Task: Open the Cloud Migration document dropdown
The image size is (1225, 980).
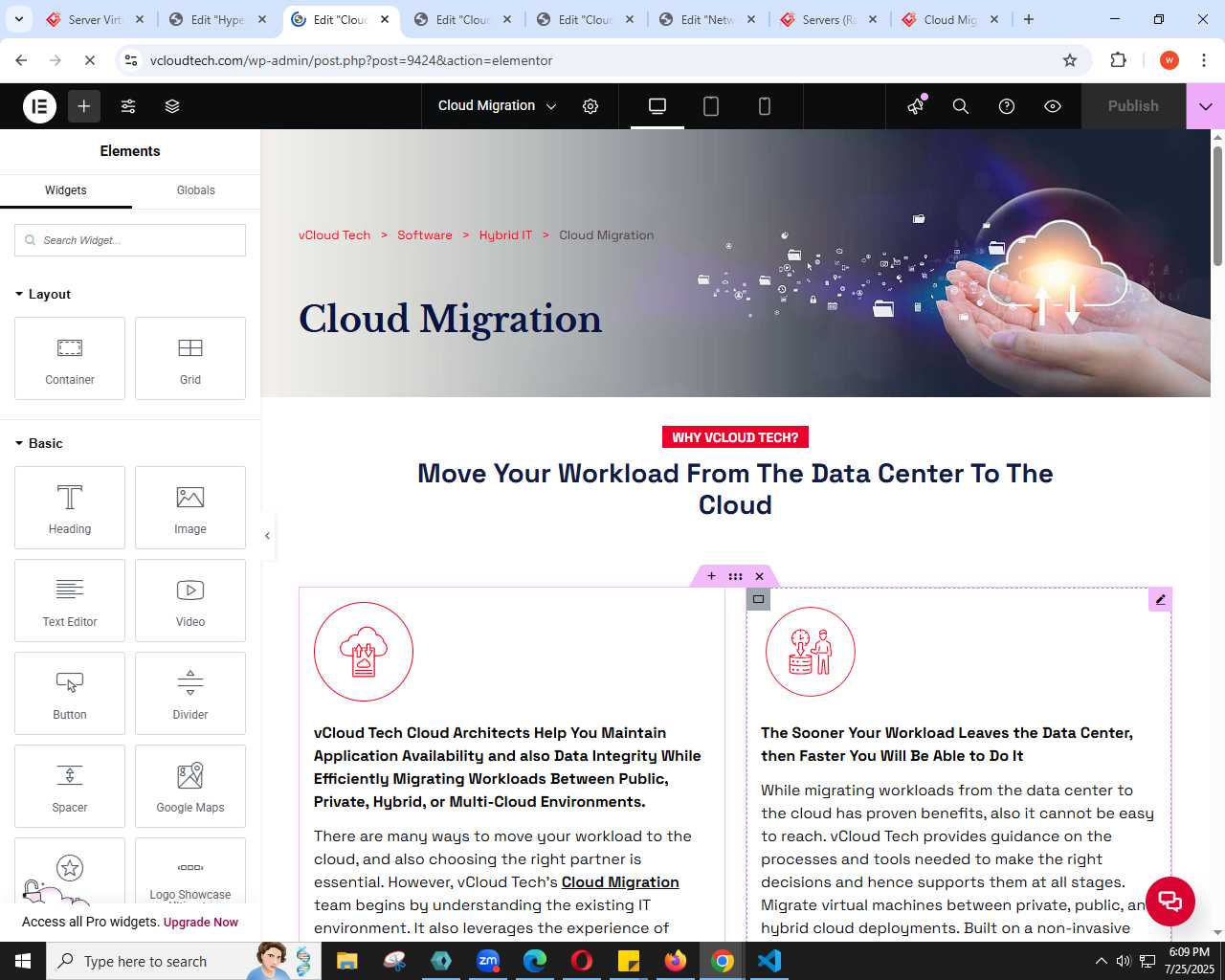Action: point(497,106)
